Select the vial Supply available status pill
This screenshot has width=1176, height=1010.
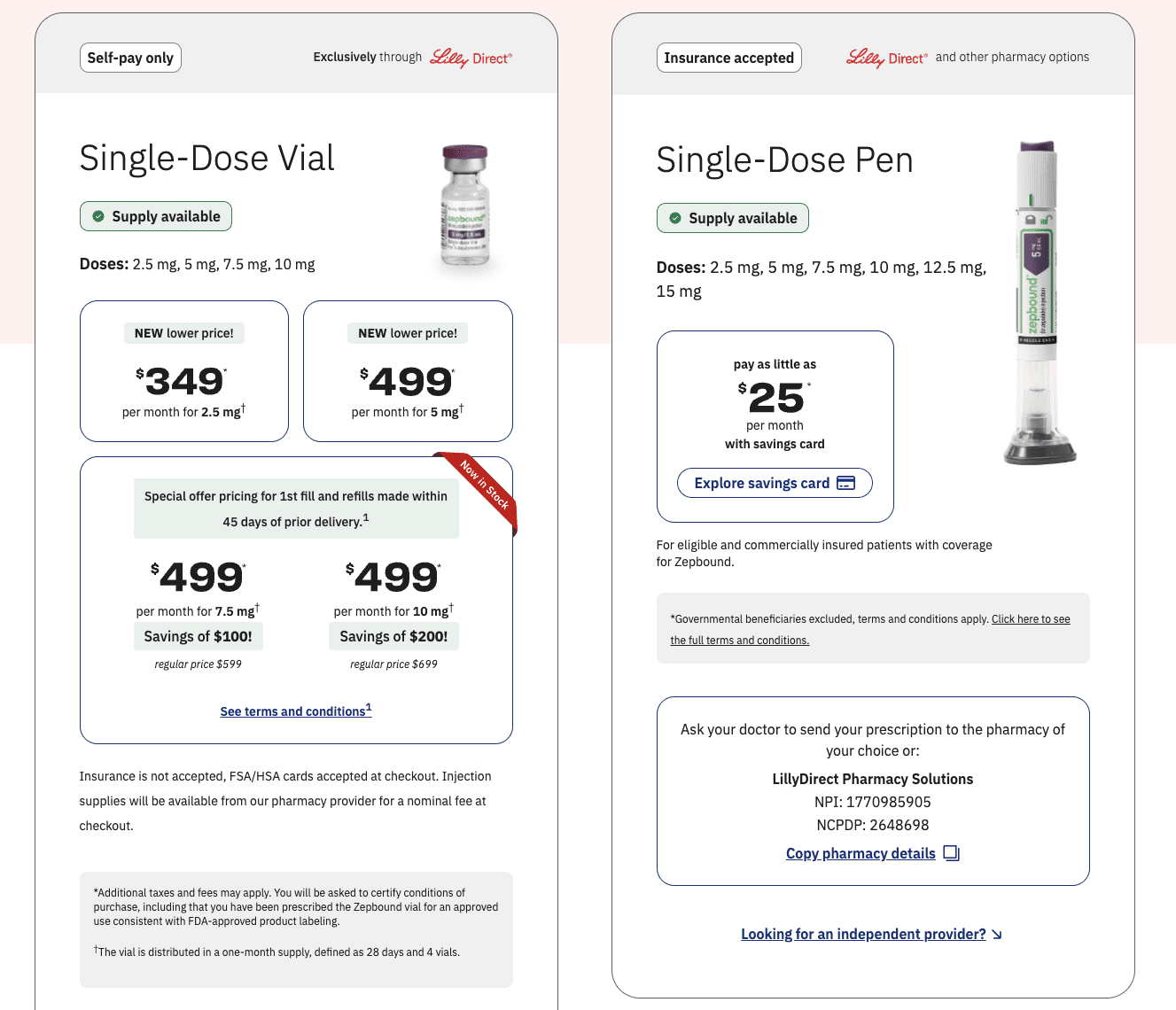pyautogui.click(x=155, y=215)
